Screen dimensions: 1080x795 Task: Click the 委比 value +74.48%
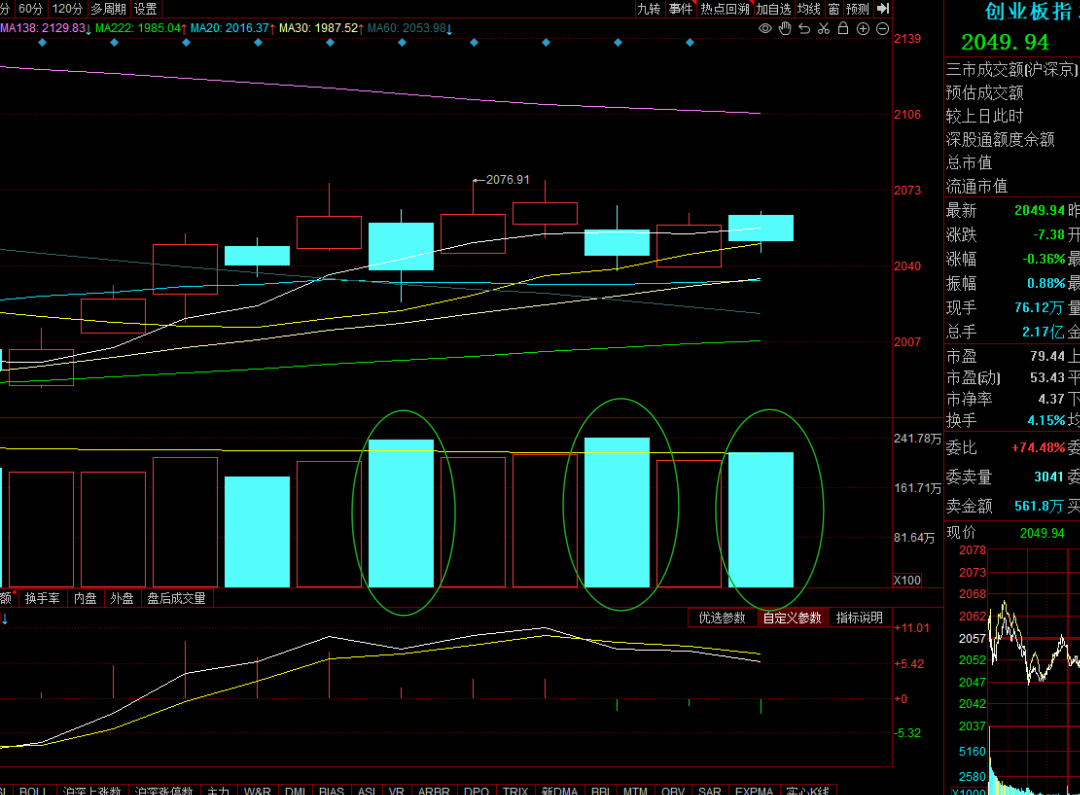click(x=1038, y=448)
